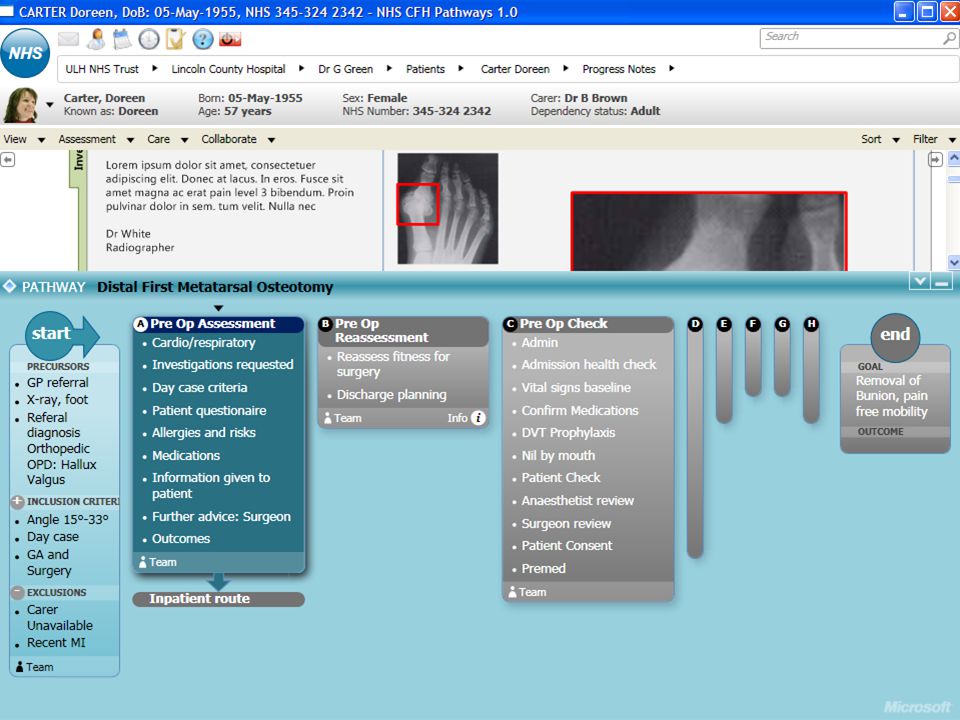This screenshot has width=960, height=720.
Task: Select the collapsed pathway step F
Action: [753, 356]
